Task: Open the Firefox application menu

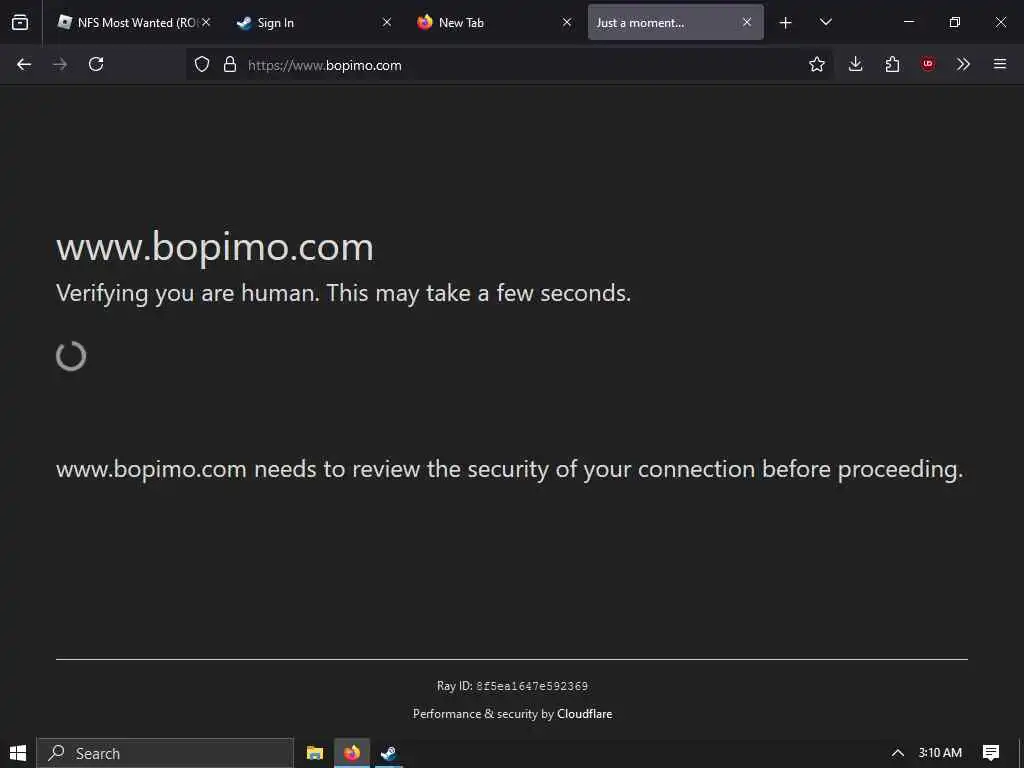Action: (1000, 64)
